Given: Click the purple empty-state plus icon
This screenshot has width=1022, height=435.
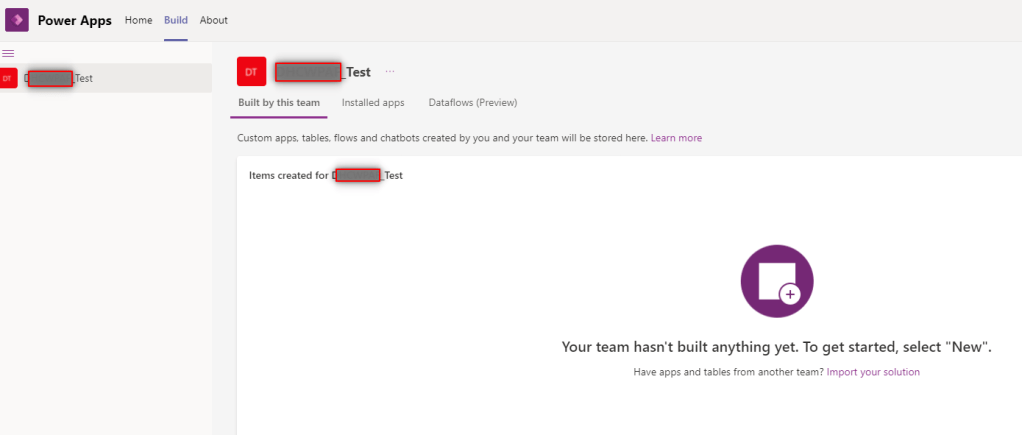Looking at the screenshot, I should tap(777, 281).
